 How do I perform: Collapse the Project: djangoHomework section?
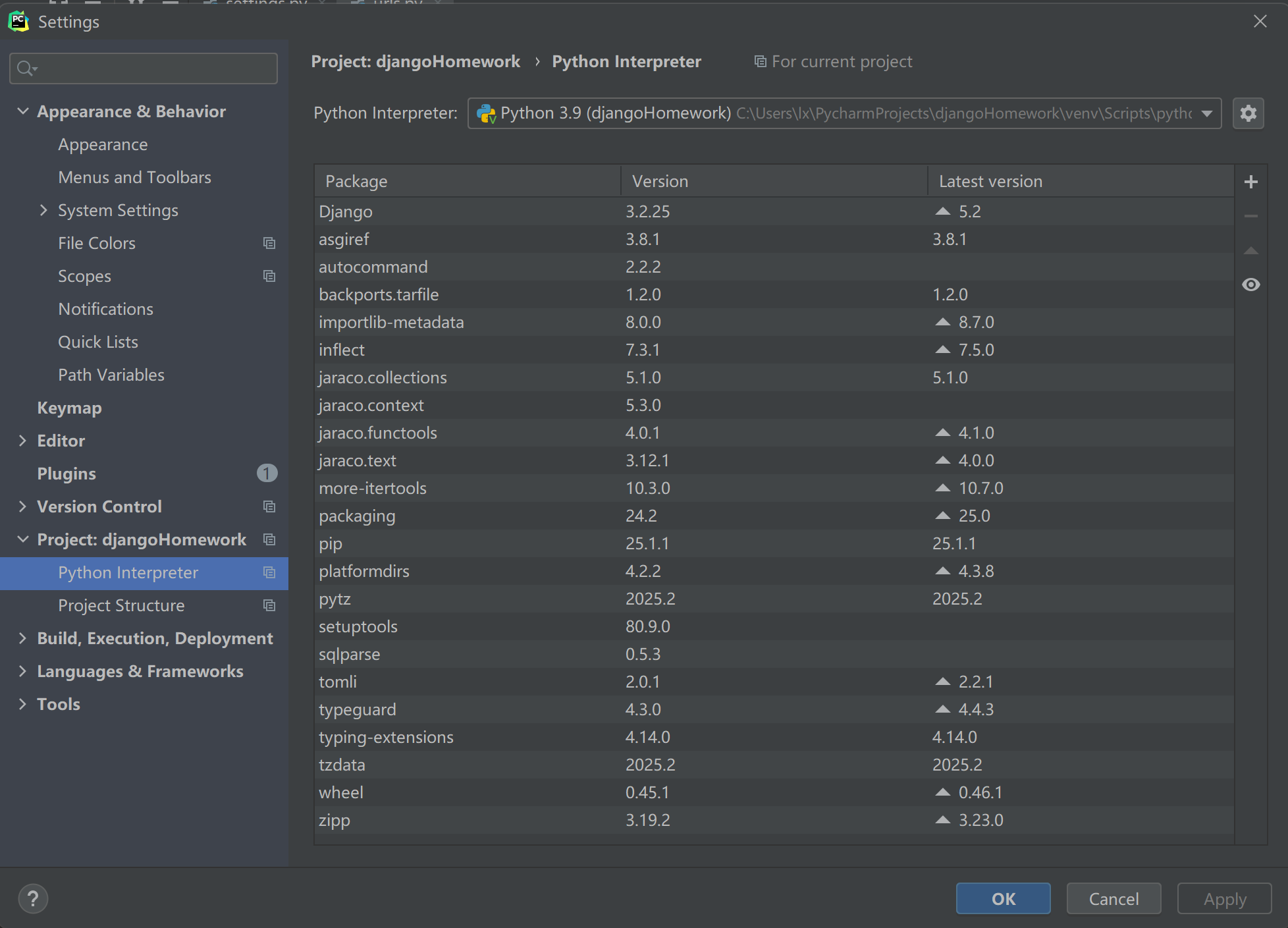(23, 539)
